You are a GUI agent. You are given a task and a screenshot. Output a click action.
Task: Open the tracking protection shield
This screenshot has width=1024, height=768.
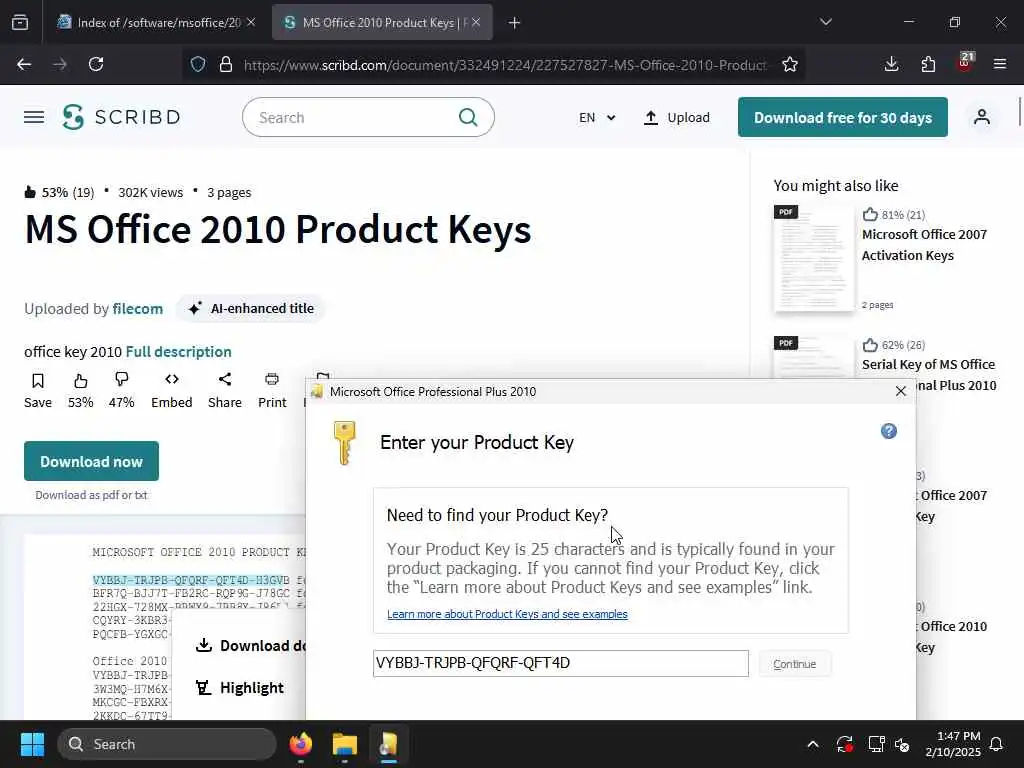[198, 64]
